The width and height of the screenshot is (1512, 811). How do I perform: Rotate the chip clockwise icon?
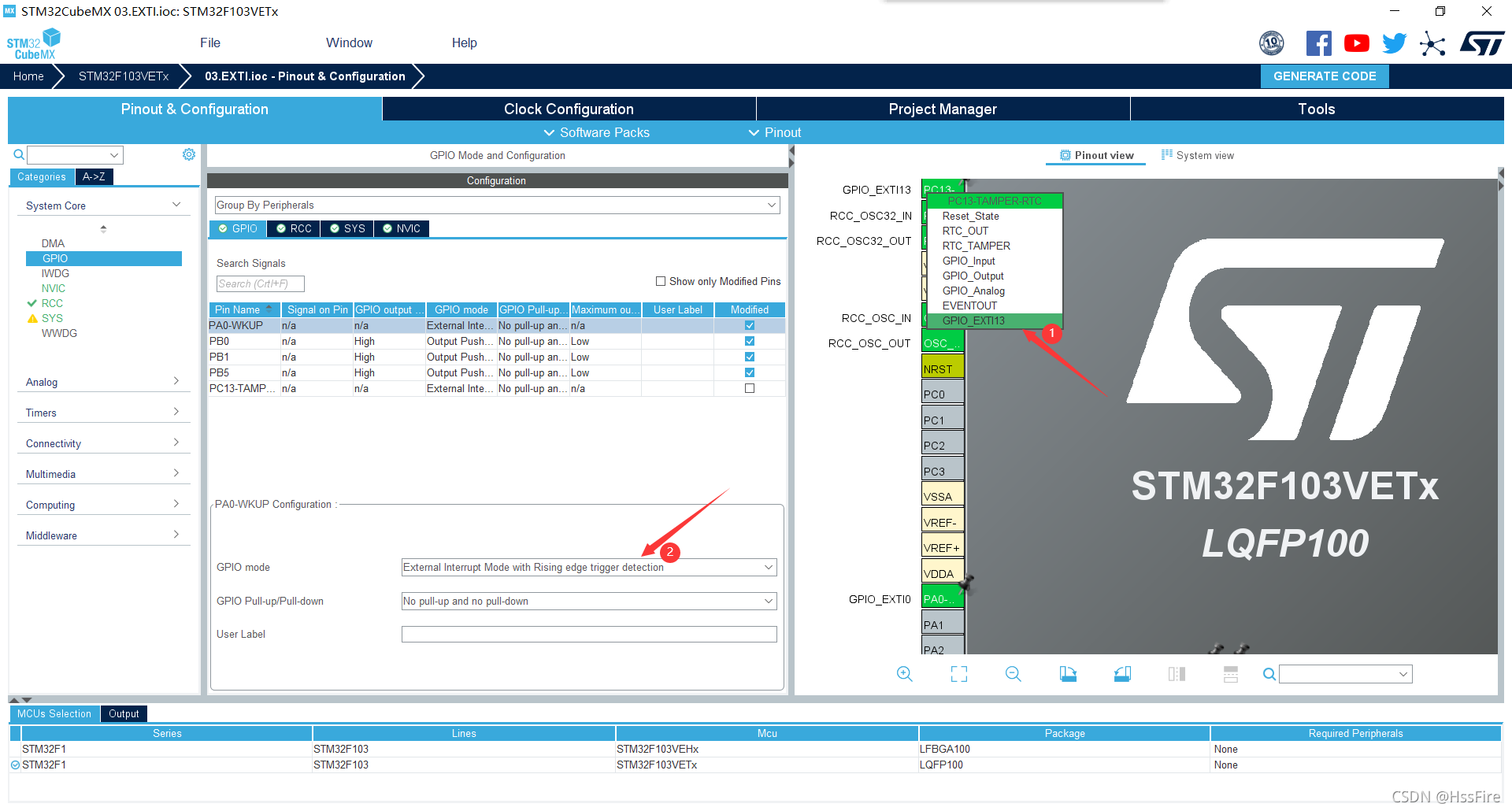tap(1068, 674)
